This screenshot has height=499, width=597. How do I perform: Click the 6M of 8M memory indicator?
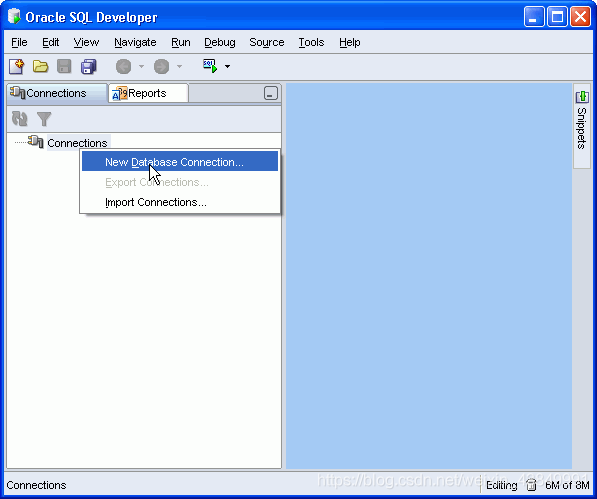[567, 485]
